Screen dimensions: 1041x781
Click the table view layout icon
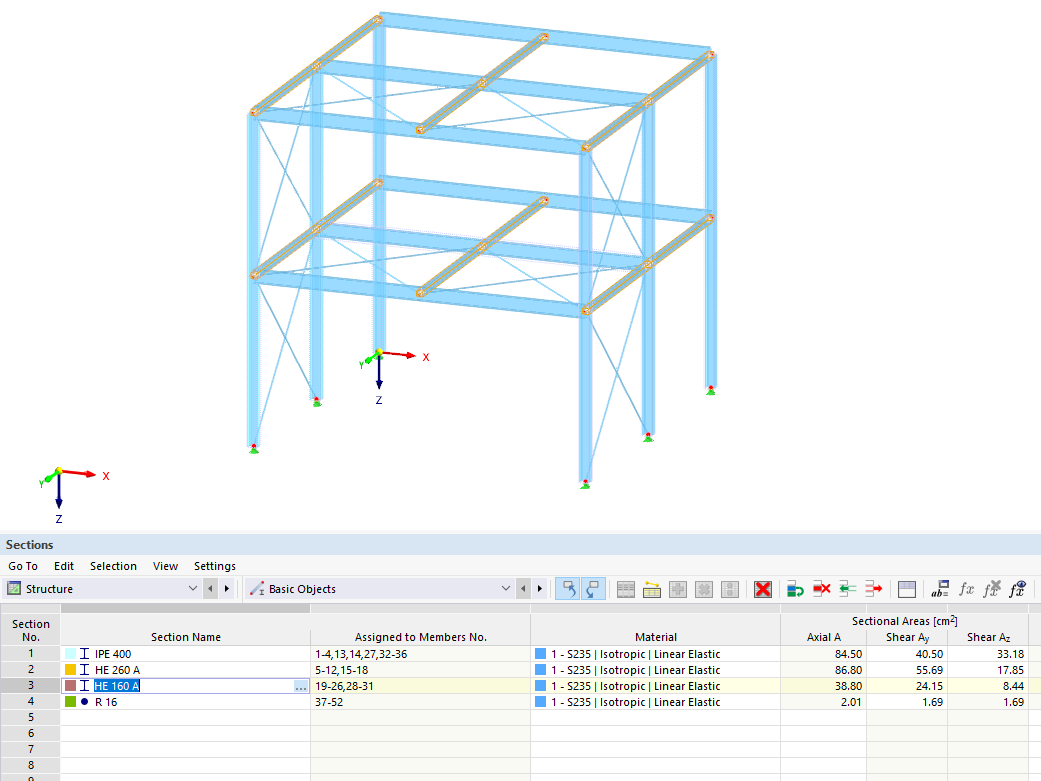point(906,589)
